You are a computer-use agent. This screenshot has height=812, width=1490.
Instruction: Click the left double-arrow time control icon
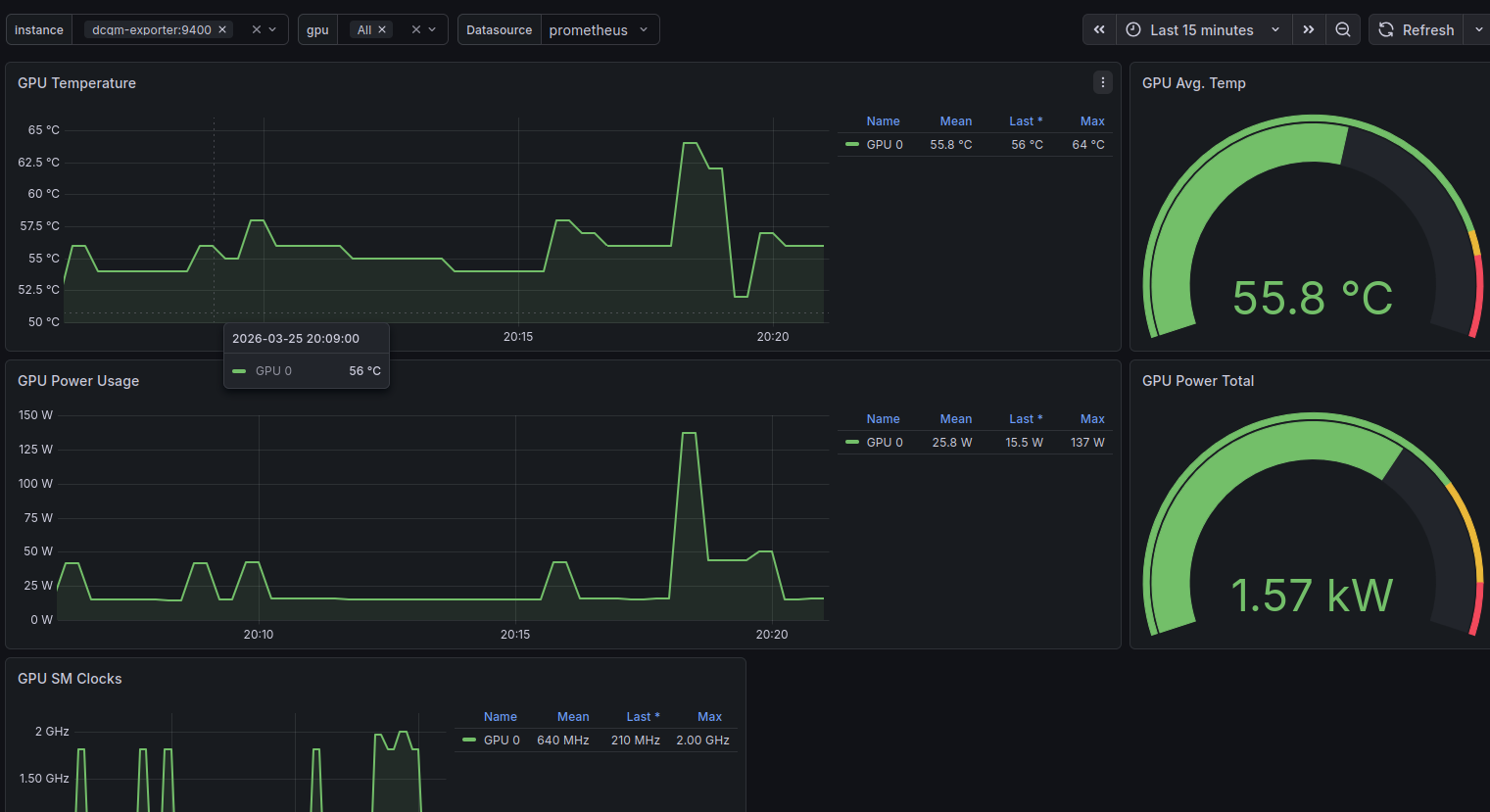pyautogui.click(x=1098, y=29)
